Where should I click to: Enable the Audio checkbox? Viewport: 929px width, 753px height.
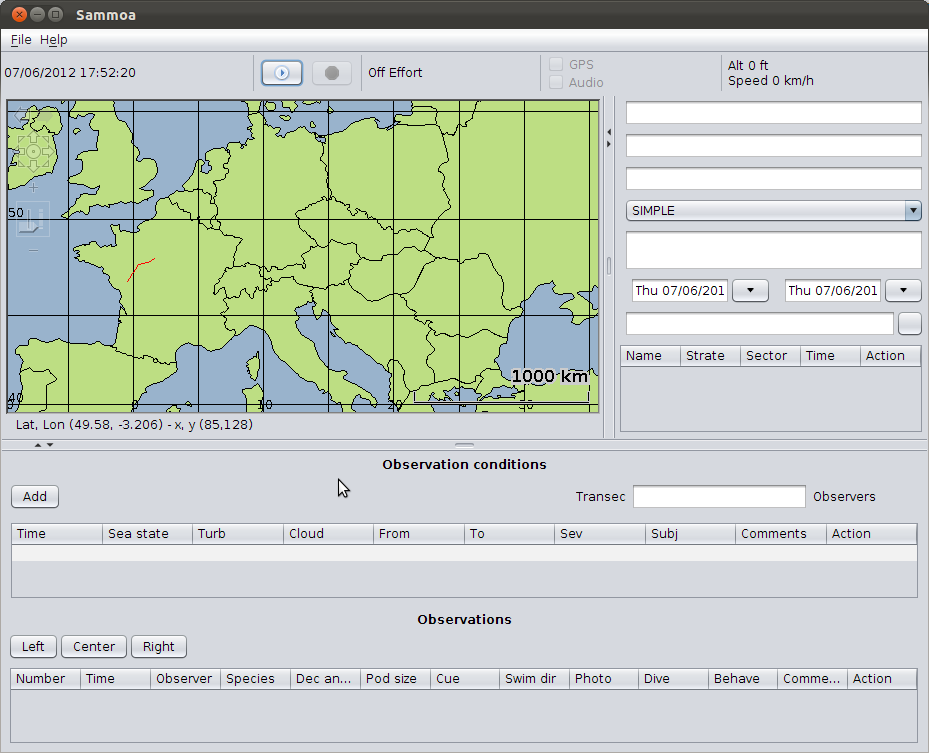pyautogui.click(x=556, y=82)
